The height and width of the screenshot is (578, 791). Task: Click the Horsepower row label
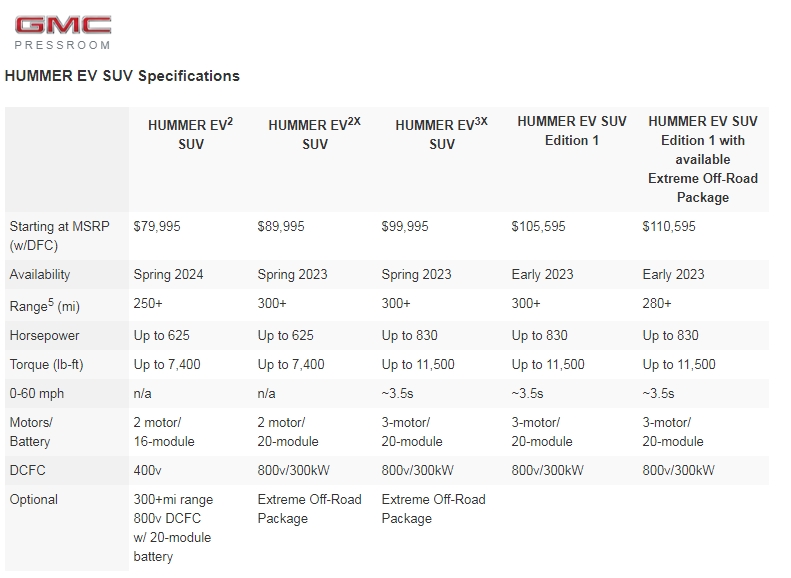tap(44, 335)
